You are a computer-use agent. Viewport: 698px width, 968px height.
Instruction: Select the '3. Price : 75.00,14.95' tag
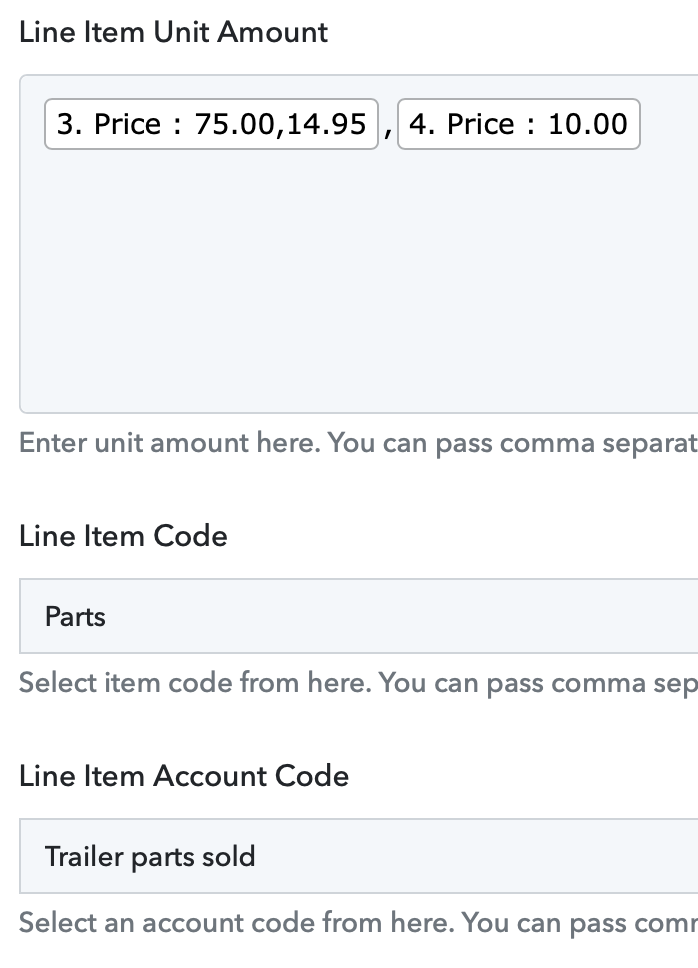pyautogui.click(x=211, y=124)
